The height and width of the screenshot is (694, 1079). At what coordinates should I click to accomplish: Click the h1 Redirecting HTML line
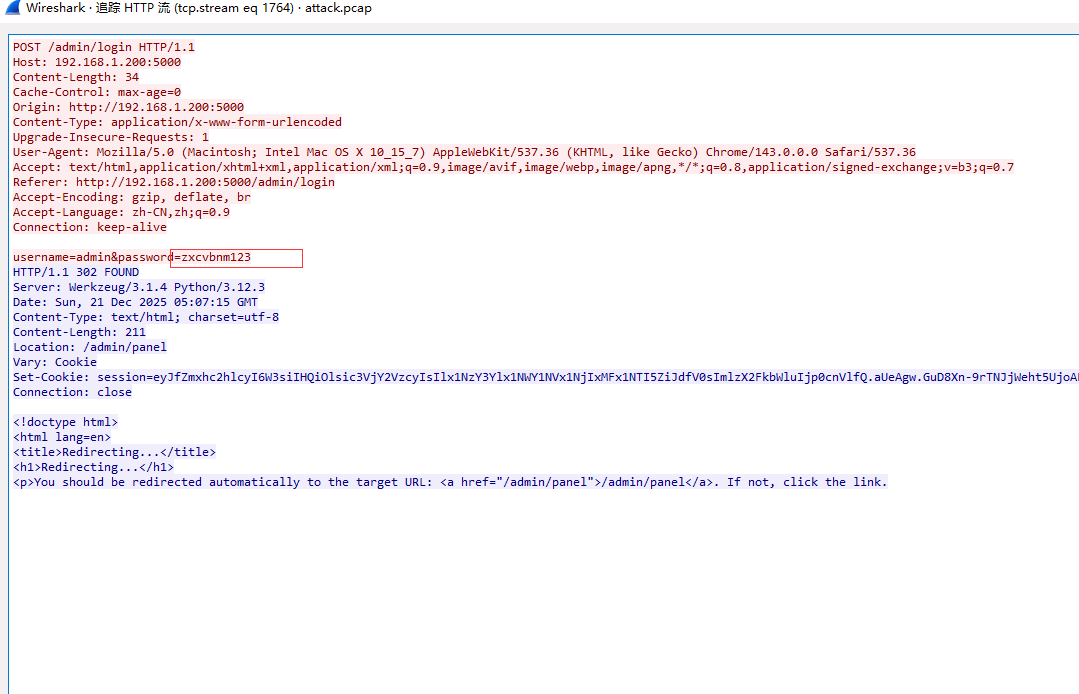[93, 467]
